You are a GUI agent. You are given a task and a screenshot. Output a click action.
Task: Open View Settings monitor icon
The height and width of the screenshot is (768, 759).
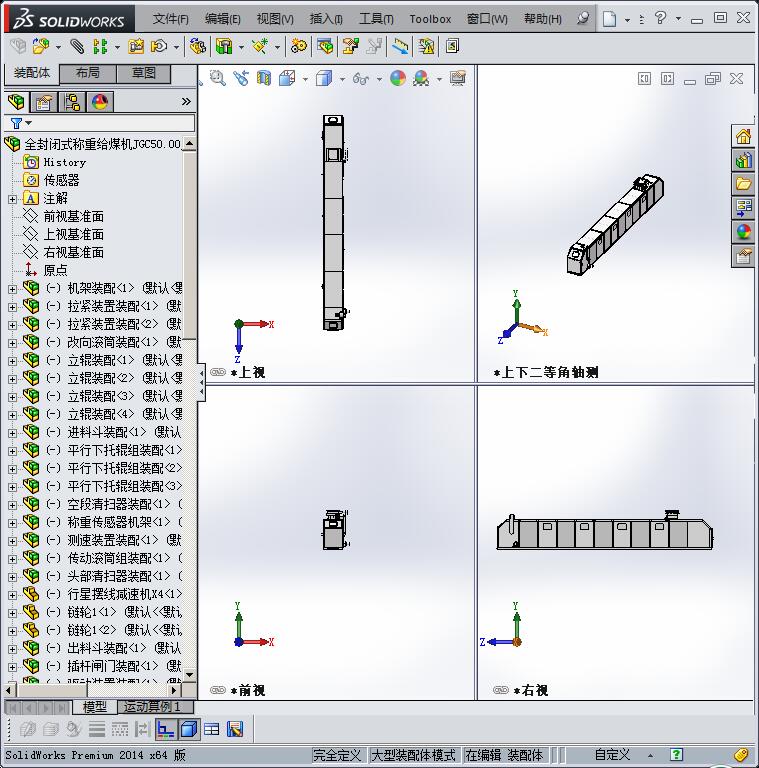(x=458, y=78)
